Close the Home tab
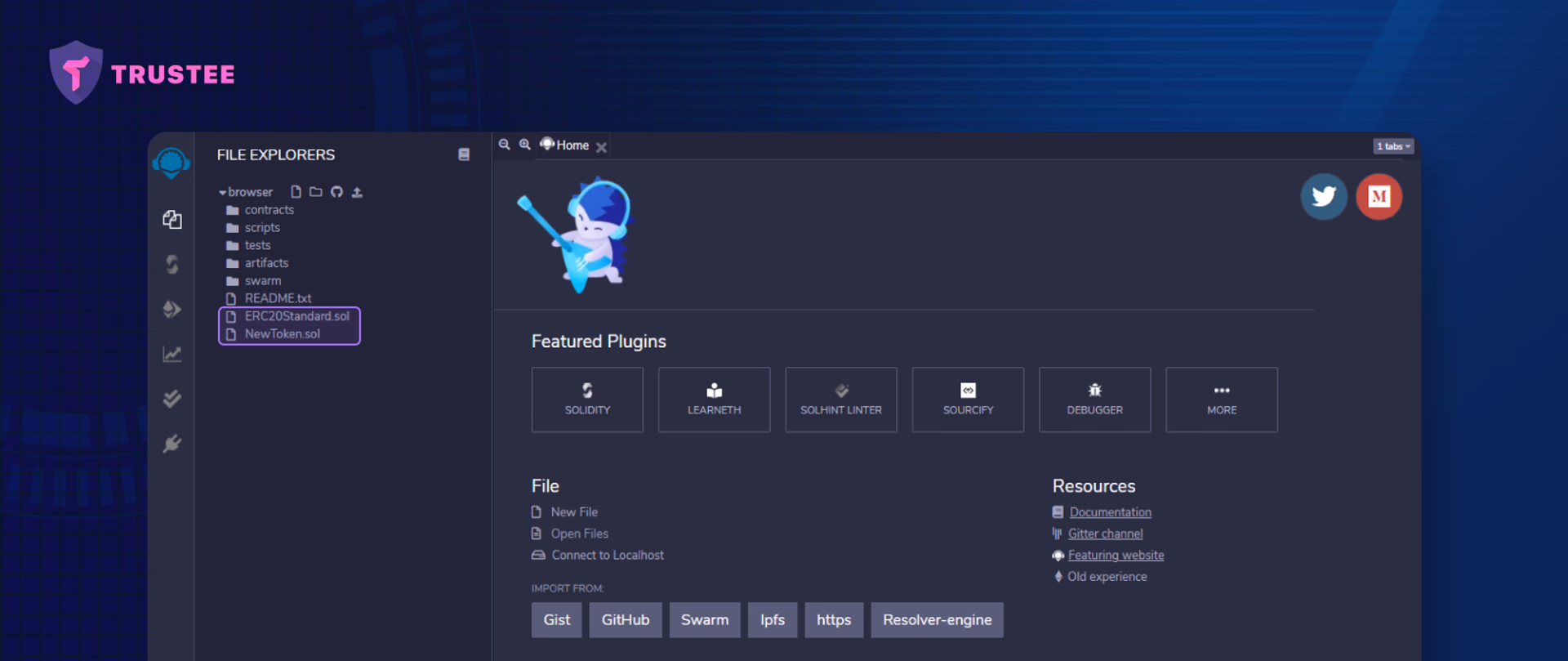 pyautogui.click(x=601, y=147)
